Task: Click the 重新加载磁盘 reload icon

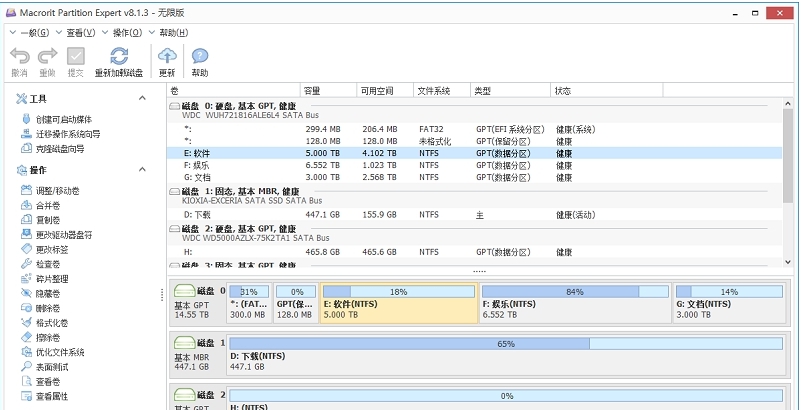Action: click(x=118, y=57)
